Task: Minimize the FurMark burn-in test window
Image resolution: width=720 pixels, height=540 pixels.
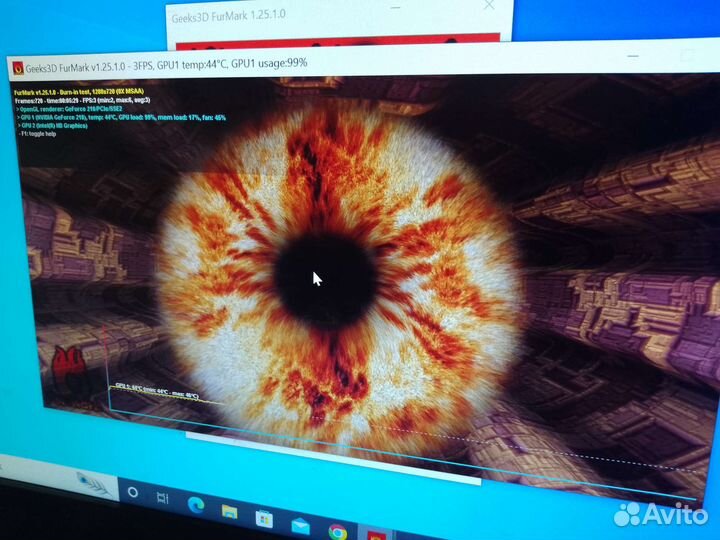Action: pos(633,56)
